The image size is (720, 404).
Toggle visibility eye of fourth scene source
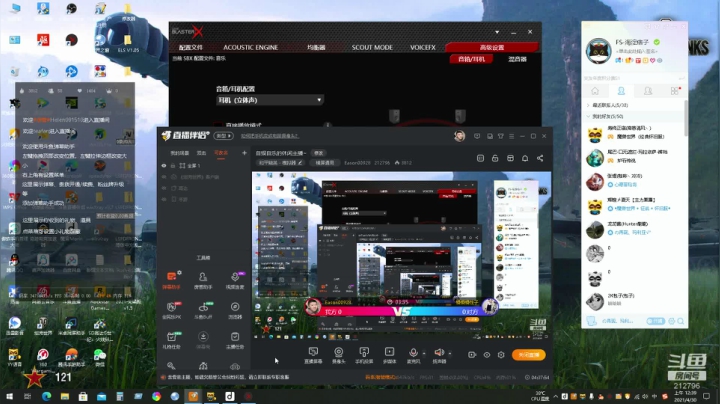pos(163,199)
